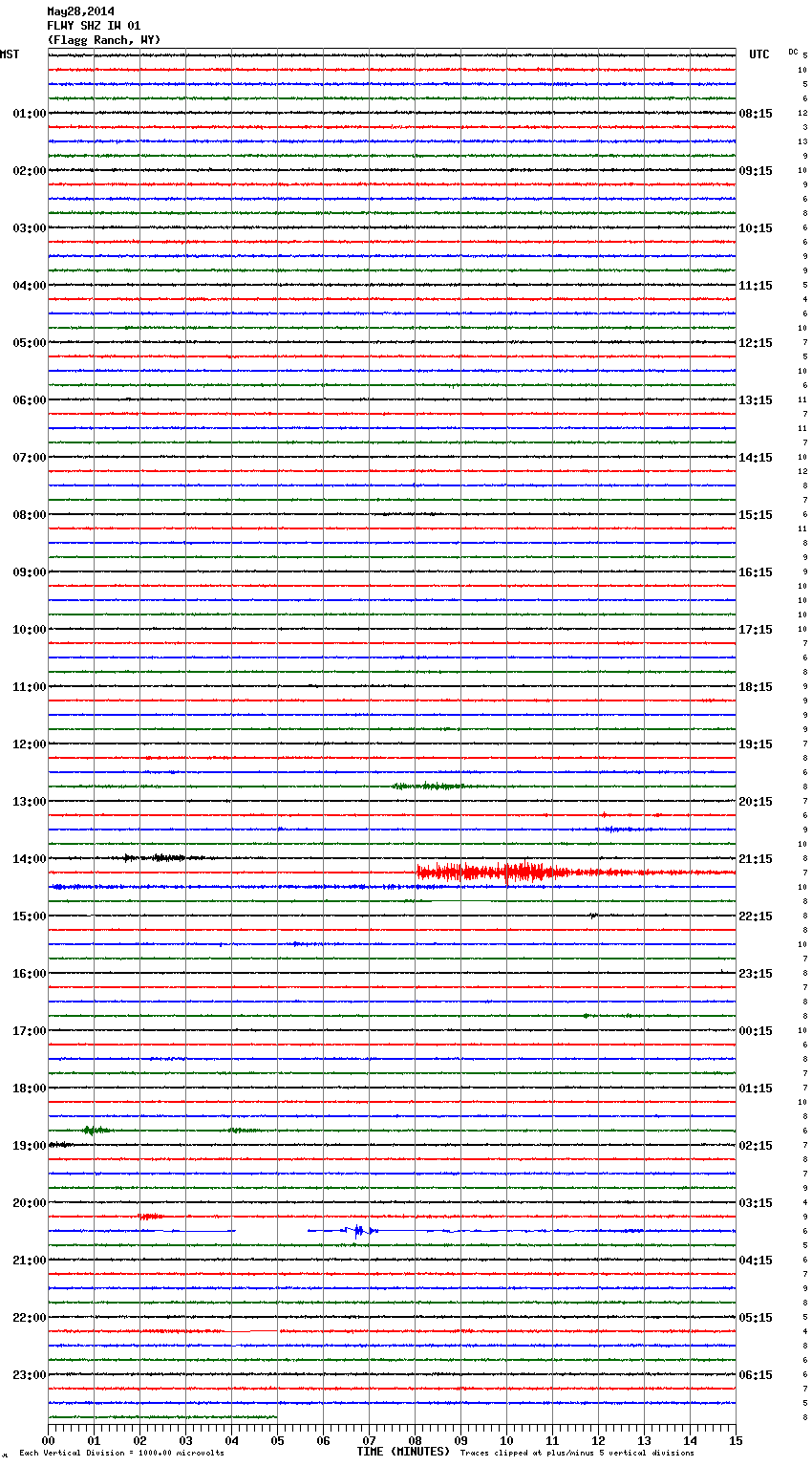This screenshot has width=812, height=1466.
Task: Select the 16:15 UTC time label
Action: tap(756, 572)
